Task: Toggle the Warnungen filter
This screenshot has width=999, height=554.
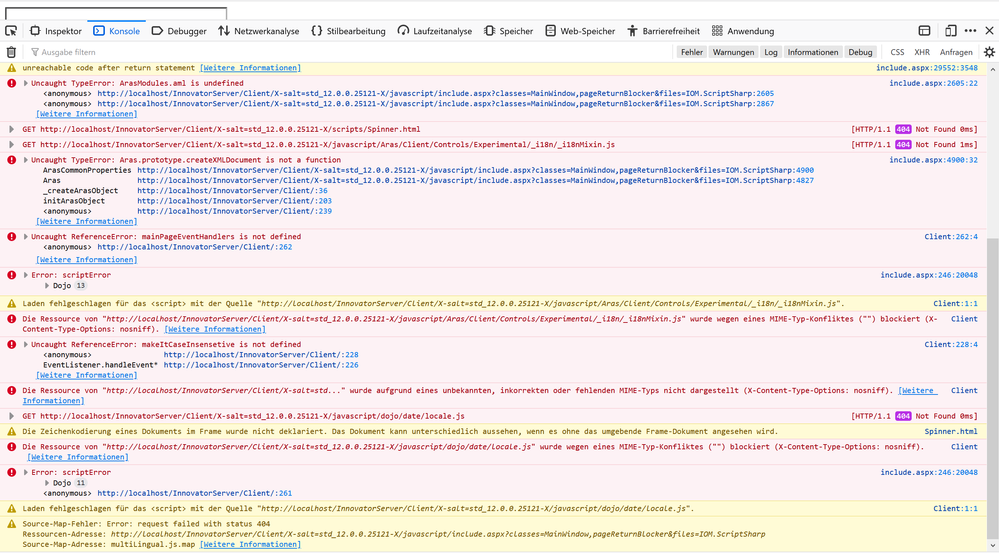Action: (733, 52)
